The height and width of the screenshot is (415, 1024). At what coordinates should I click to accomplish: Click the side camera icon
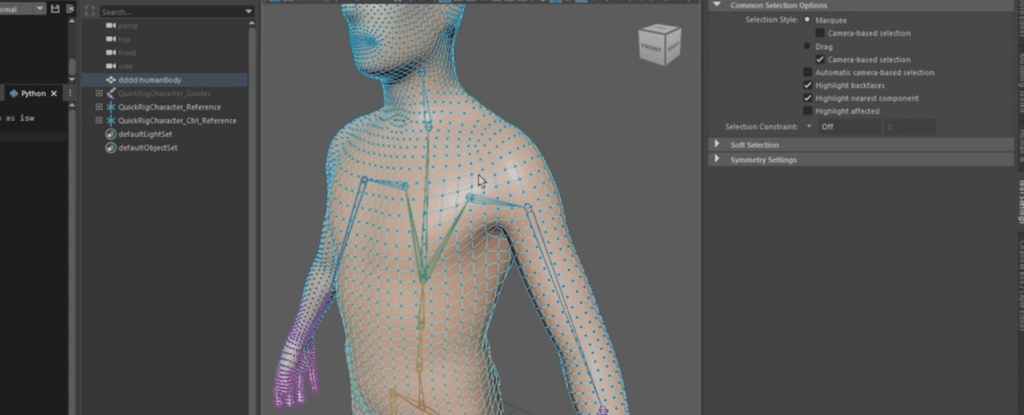tap(110, 67)
